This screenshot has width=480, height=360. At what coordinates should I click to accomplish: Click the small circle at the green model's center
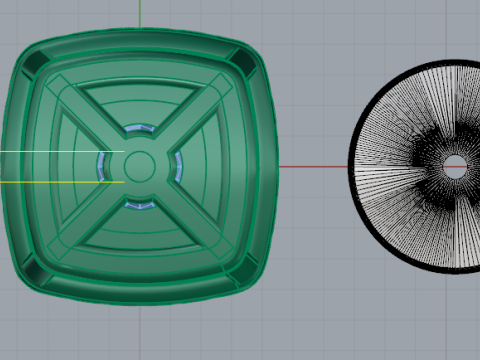click(x=140, y=166)
